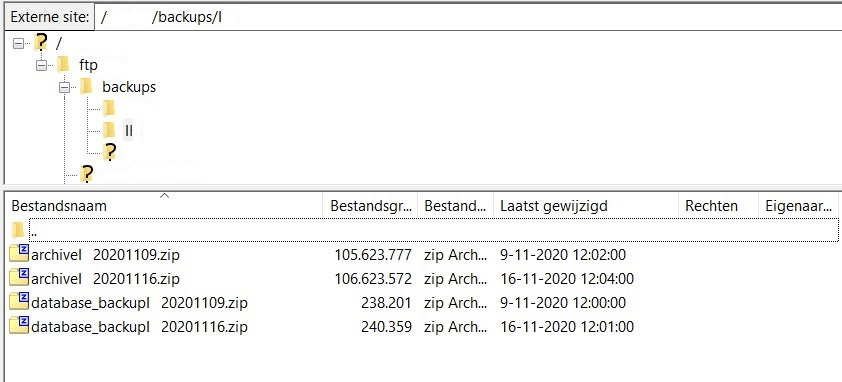842x382 pixels.
Task: Select the database_backup 20201116.zip file row
Action: click(422, 326)
